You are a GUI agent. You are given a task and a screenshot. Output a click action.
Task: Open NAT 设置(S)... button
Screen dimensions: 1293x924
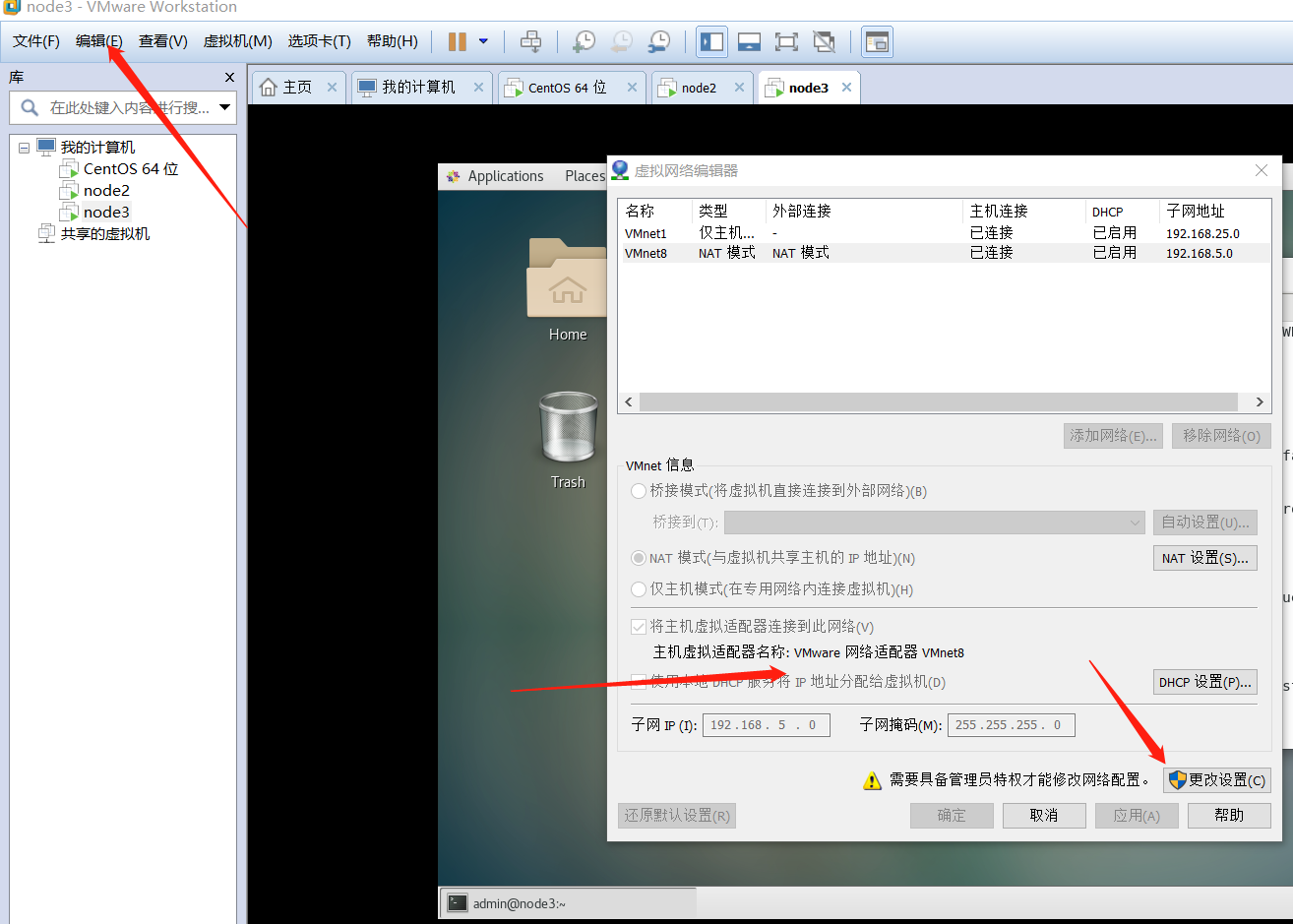click(x=1205, y=558)
